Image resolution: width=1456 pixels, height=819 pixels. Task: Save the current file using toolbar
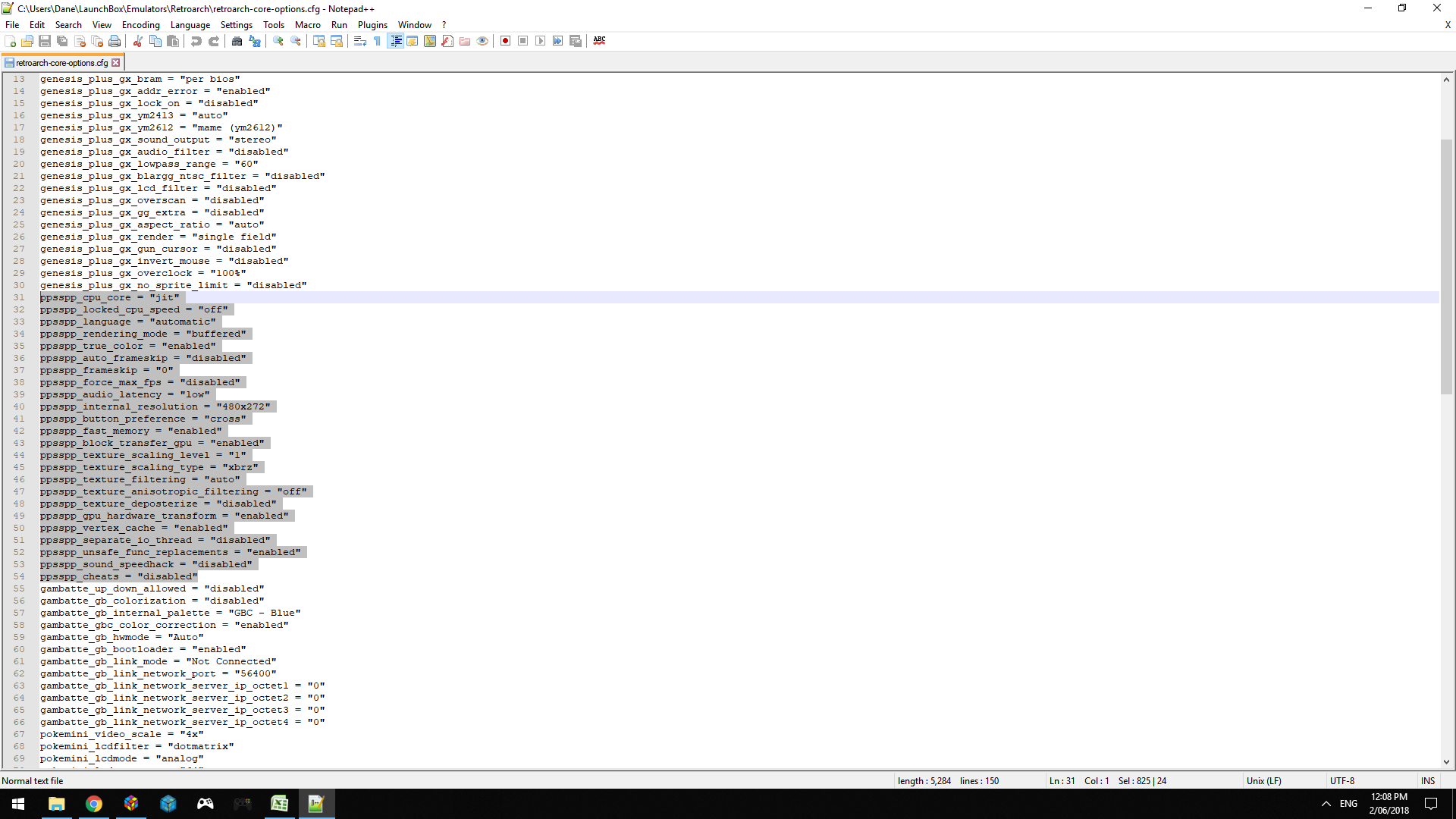click(45, 41)
